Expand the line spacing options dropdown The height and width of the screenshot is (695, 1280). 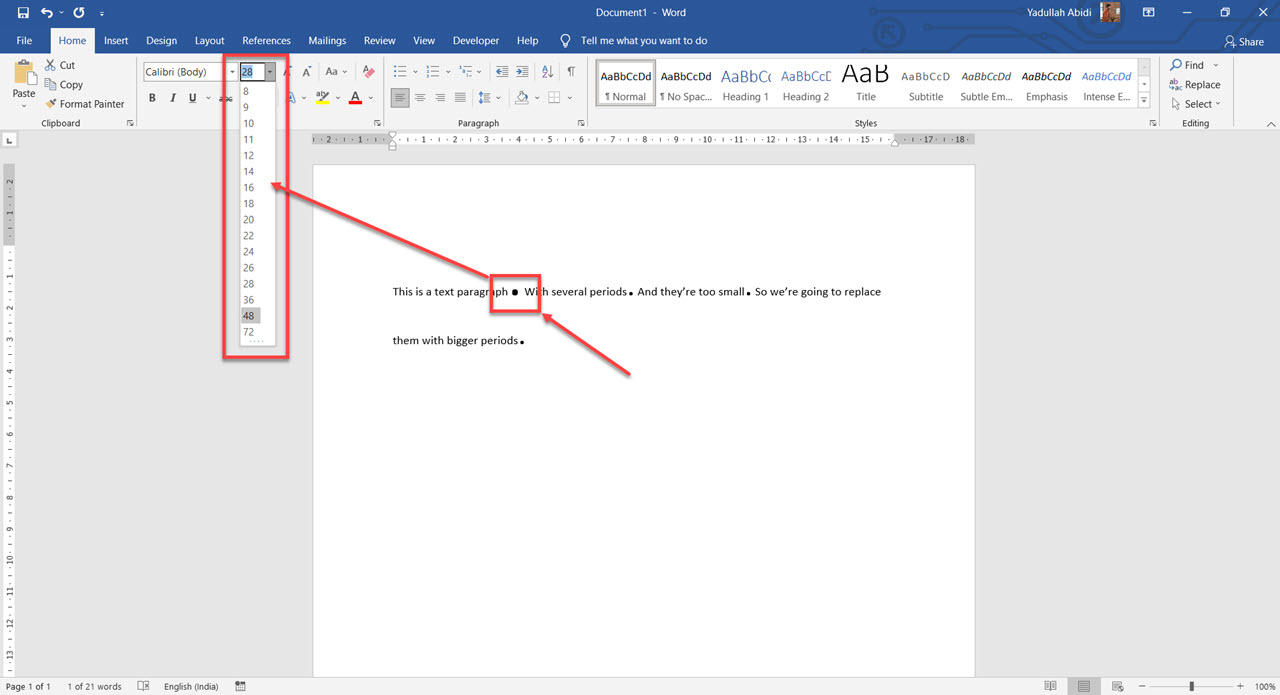click(496, 97)
